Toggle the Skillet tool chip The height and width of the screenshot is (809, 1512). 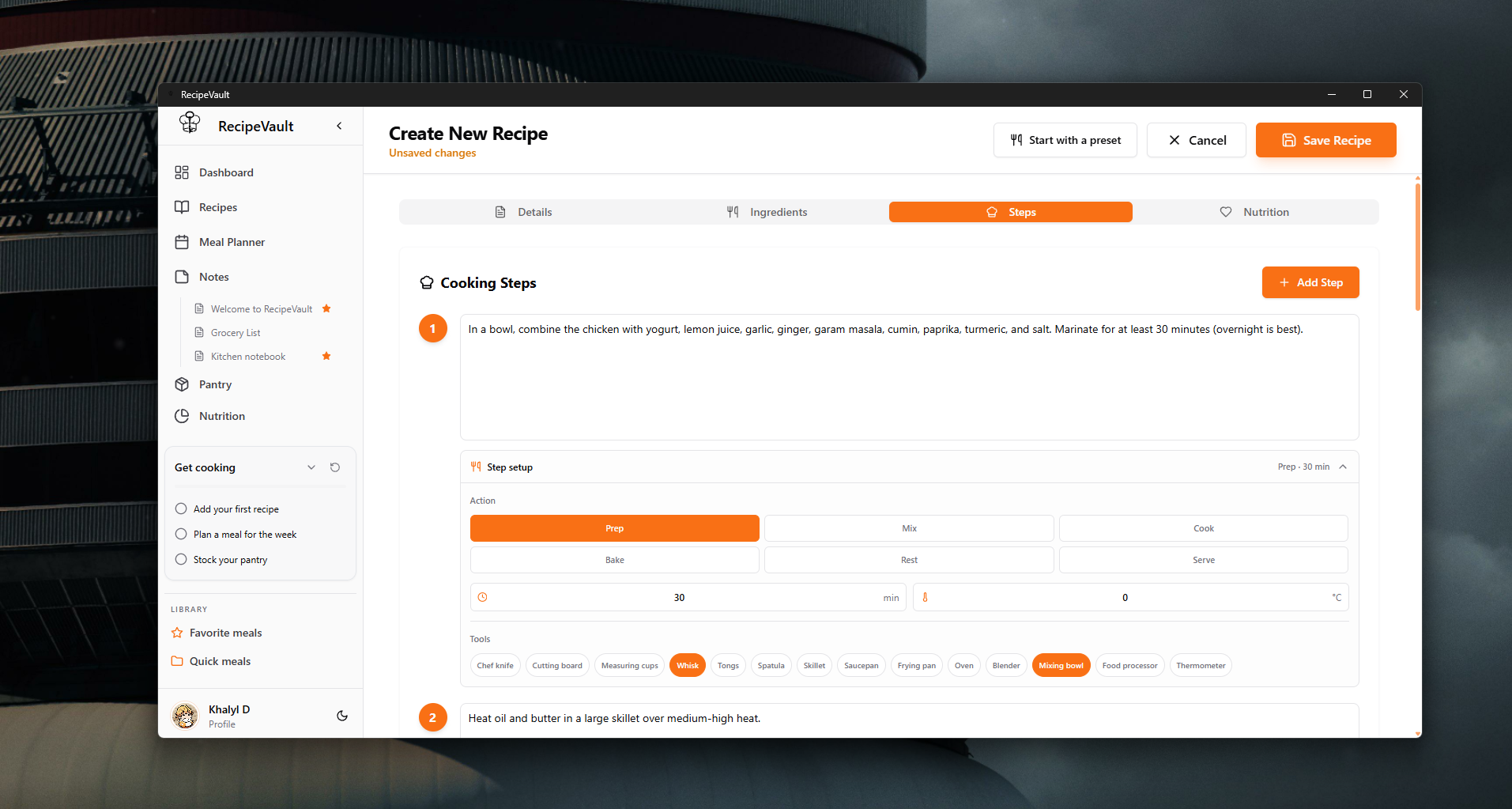tap(814, 665)
